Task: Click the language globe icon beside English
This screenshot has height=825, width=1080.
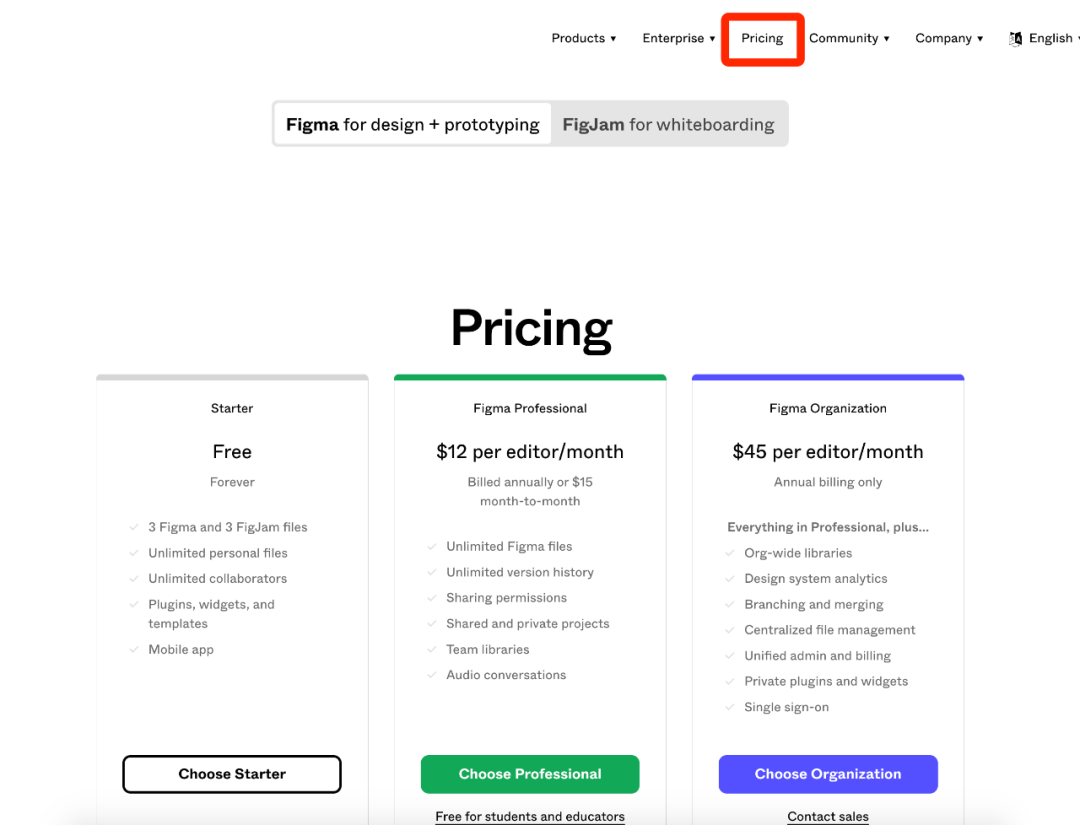Action: (x=1015, y=39)
